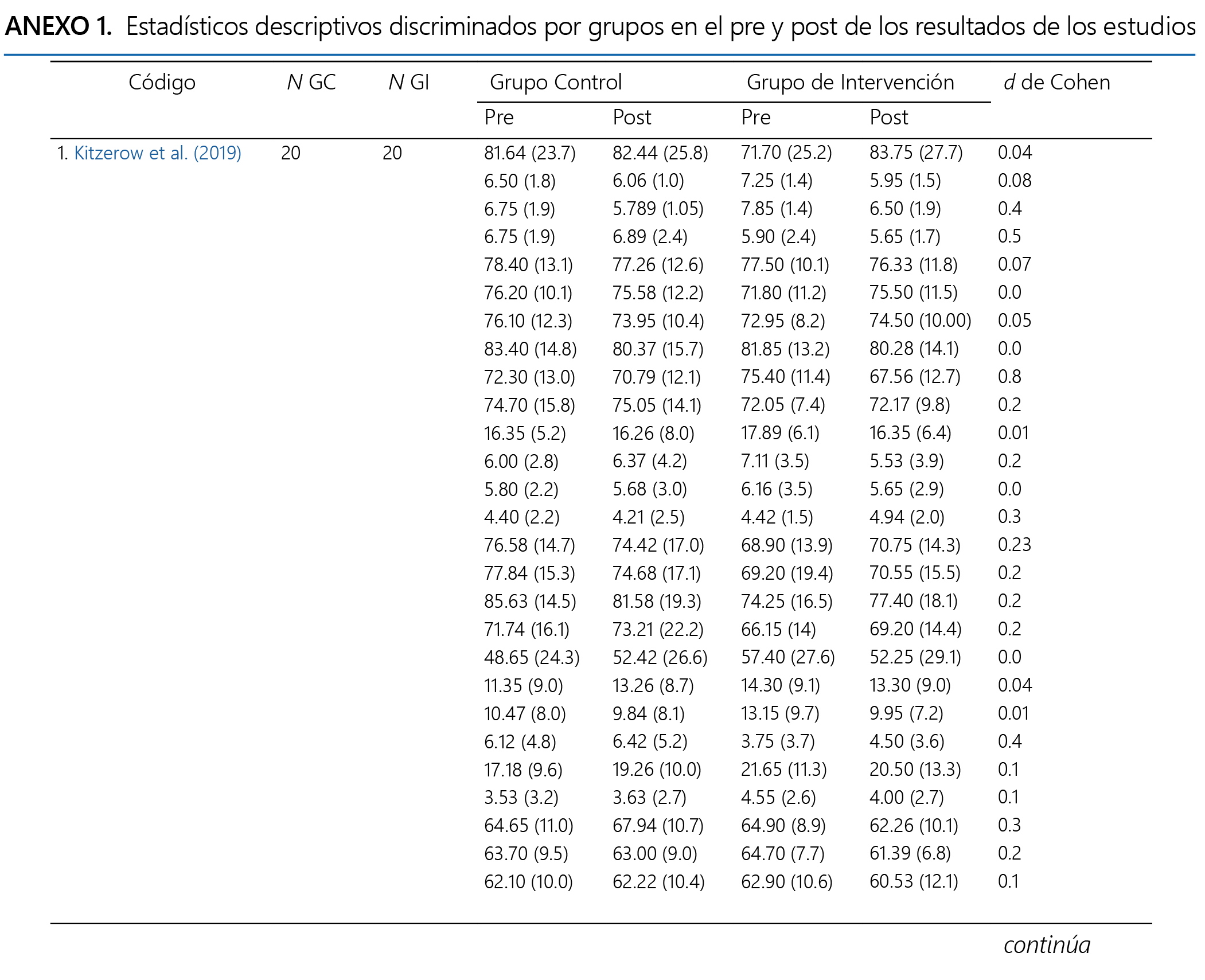Select cell value 61.39 (6.8)
1205x980 pixels.
(910, 854)
